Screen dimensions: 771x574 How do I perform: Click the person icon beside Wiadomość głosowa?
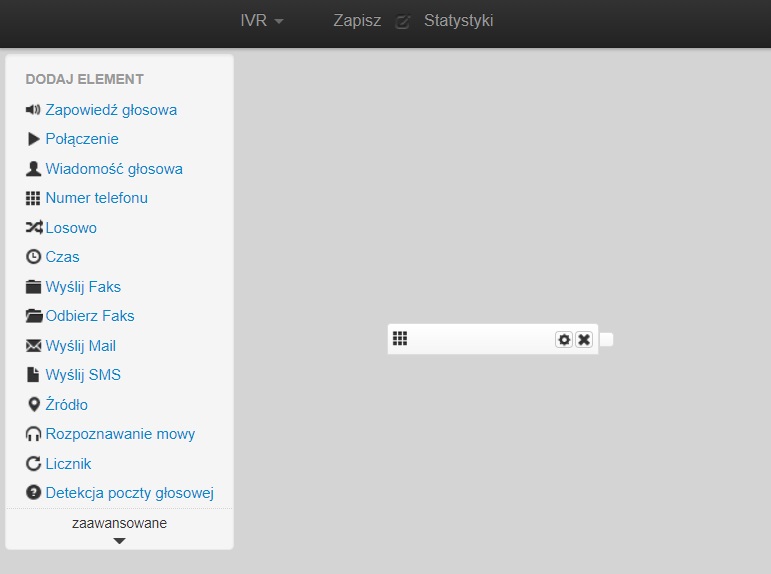pos(33,169)
